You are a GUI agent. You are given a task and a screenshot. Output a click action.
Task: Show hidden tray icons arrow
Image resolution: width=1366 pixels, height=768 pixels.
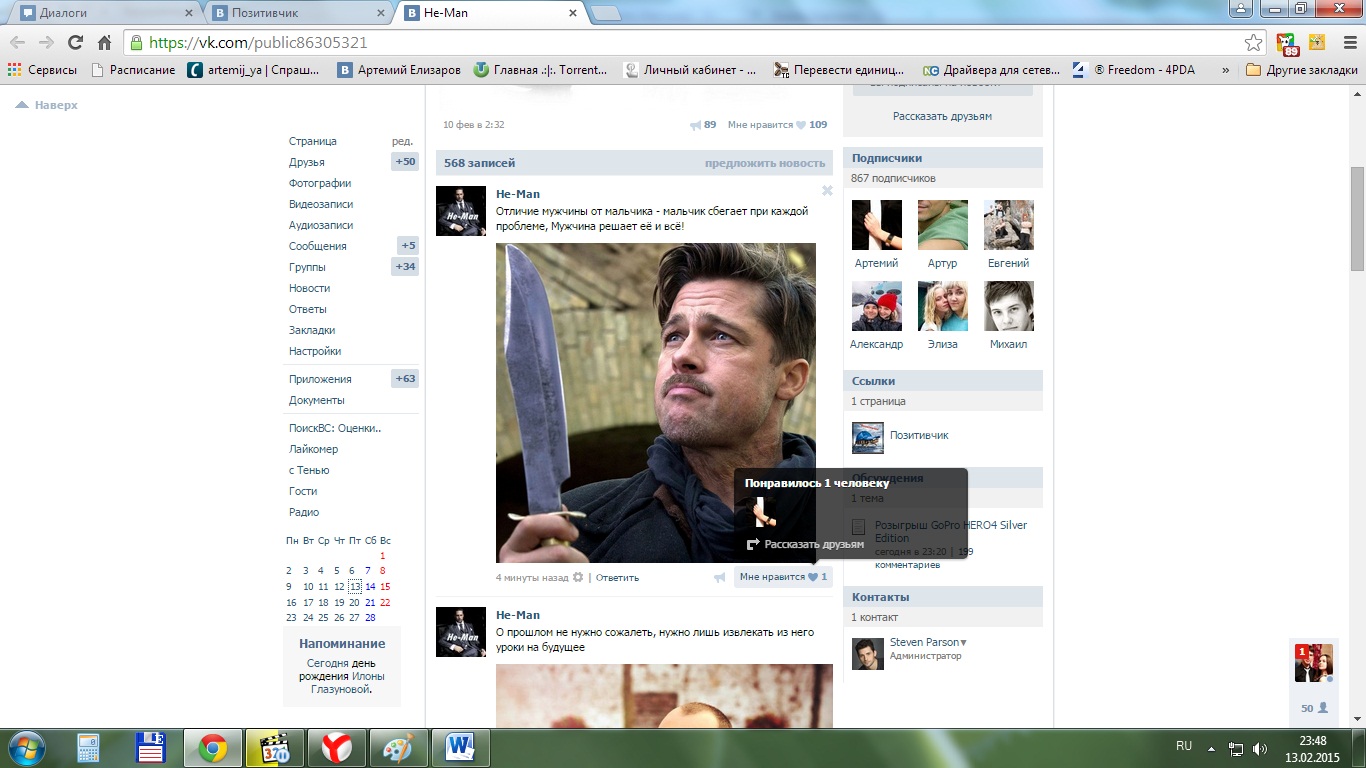tap(1212, 748)
